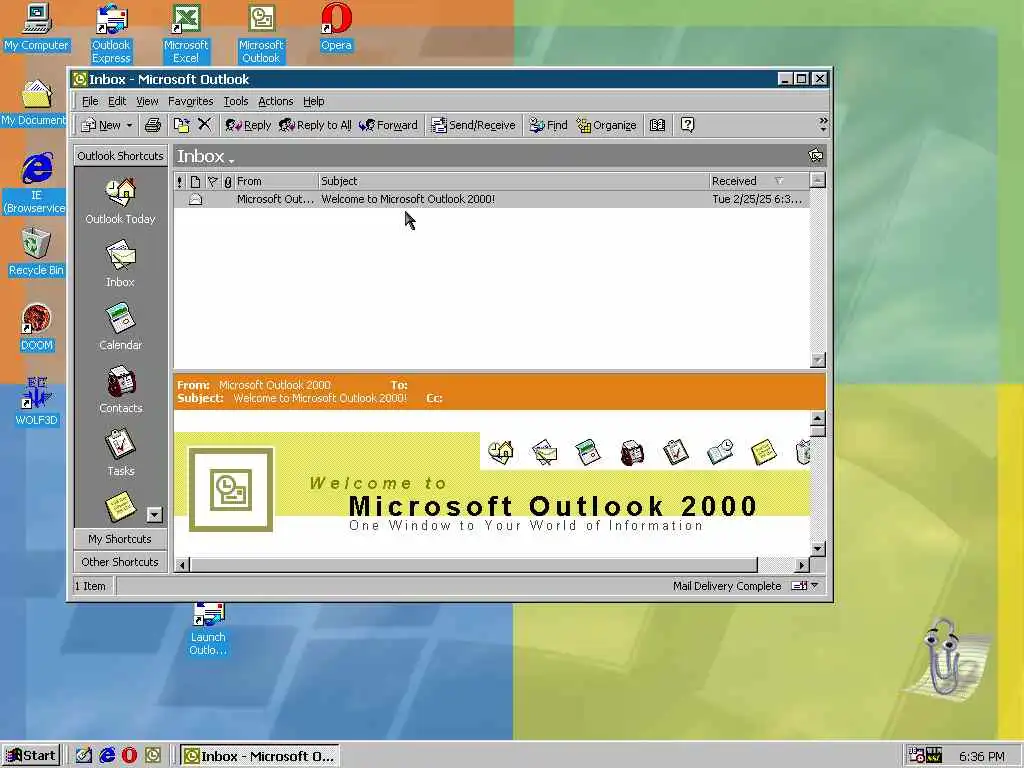
Task: Select the Recycle Bin desktop icon
Action: click(x=36, y=253)
